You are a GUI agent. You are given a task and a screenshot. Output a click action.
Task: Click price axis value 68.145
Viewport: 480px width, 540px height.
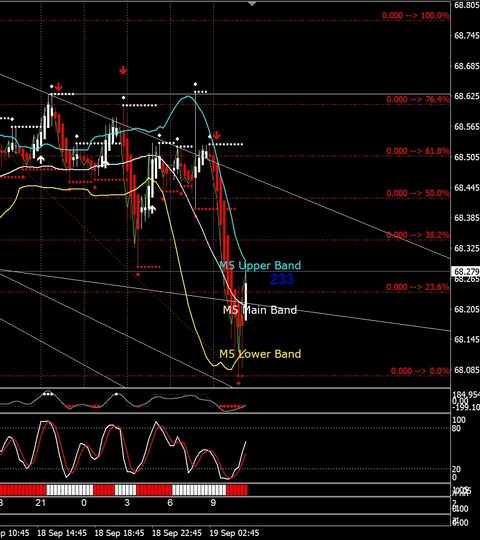(x=467, y=340)
